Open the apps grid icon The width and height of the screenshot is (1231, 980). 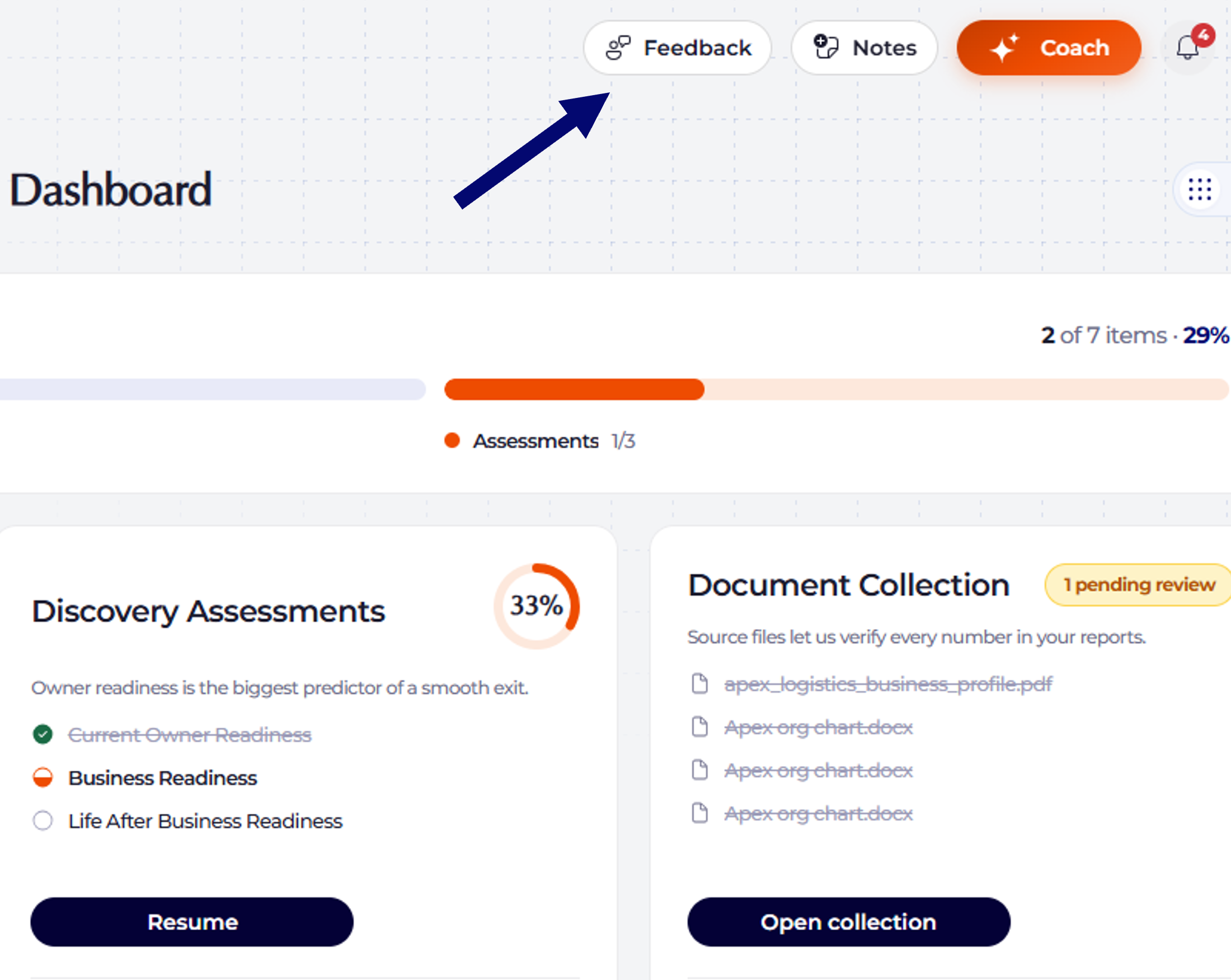[1200, 190]
